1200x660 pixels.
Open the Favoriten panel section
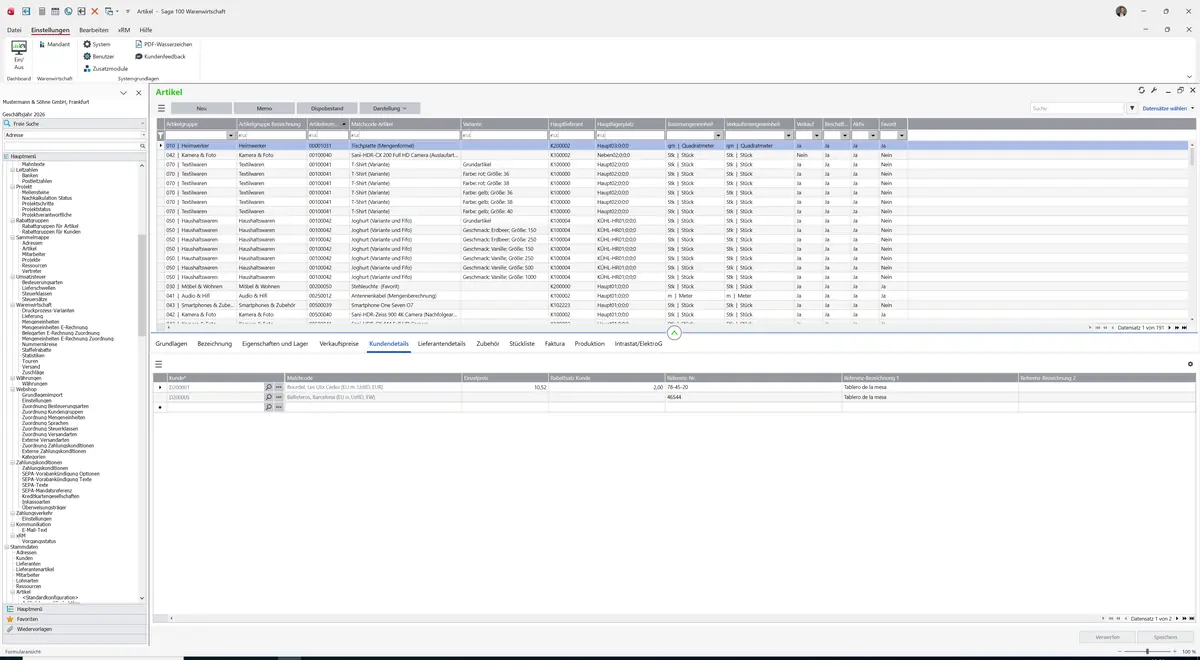click(x=73, y=619)
